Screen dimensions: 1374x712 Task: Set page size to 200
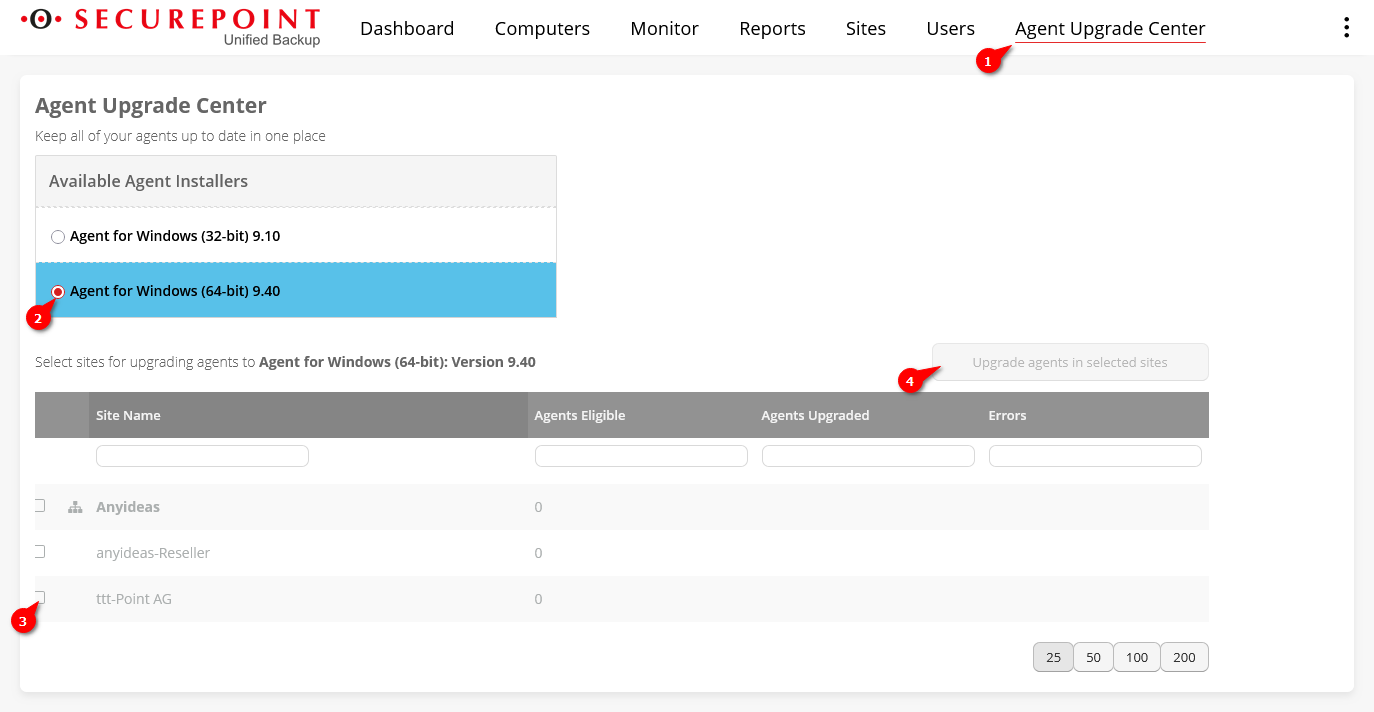(x=1184, y=657)
